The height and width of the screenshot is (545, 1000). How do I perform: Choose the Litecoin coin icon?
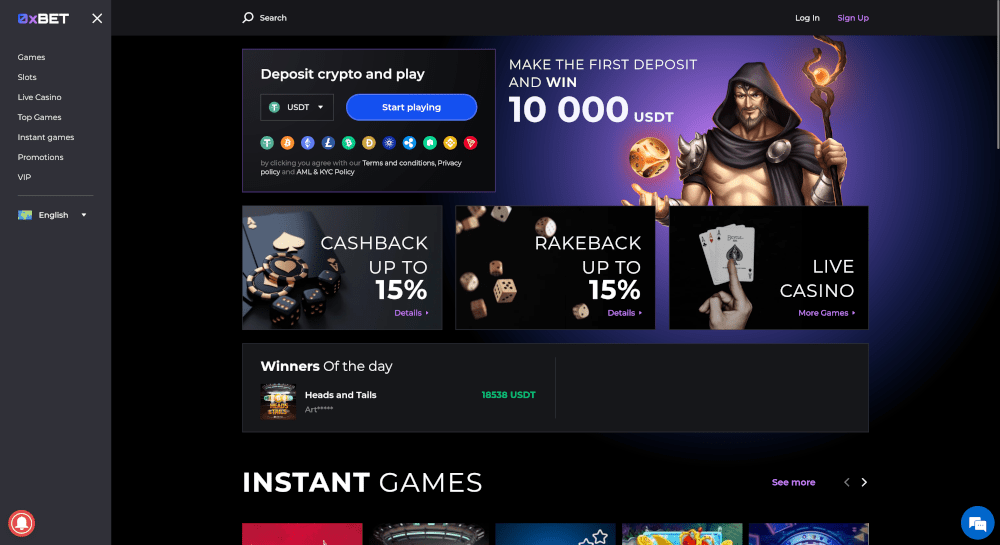(328, 143)
